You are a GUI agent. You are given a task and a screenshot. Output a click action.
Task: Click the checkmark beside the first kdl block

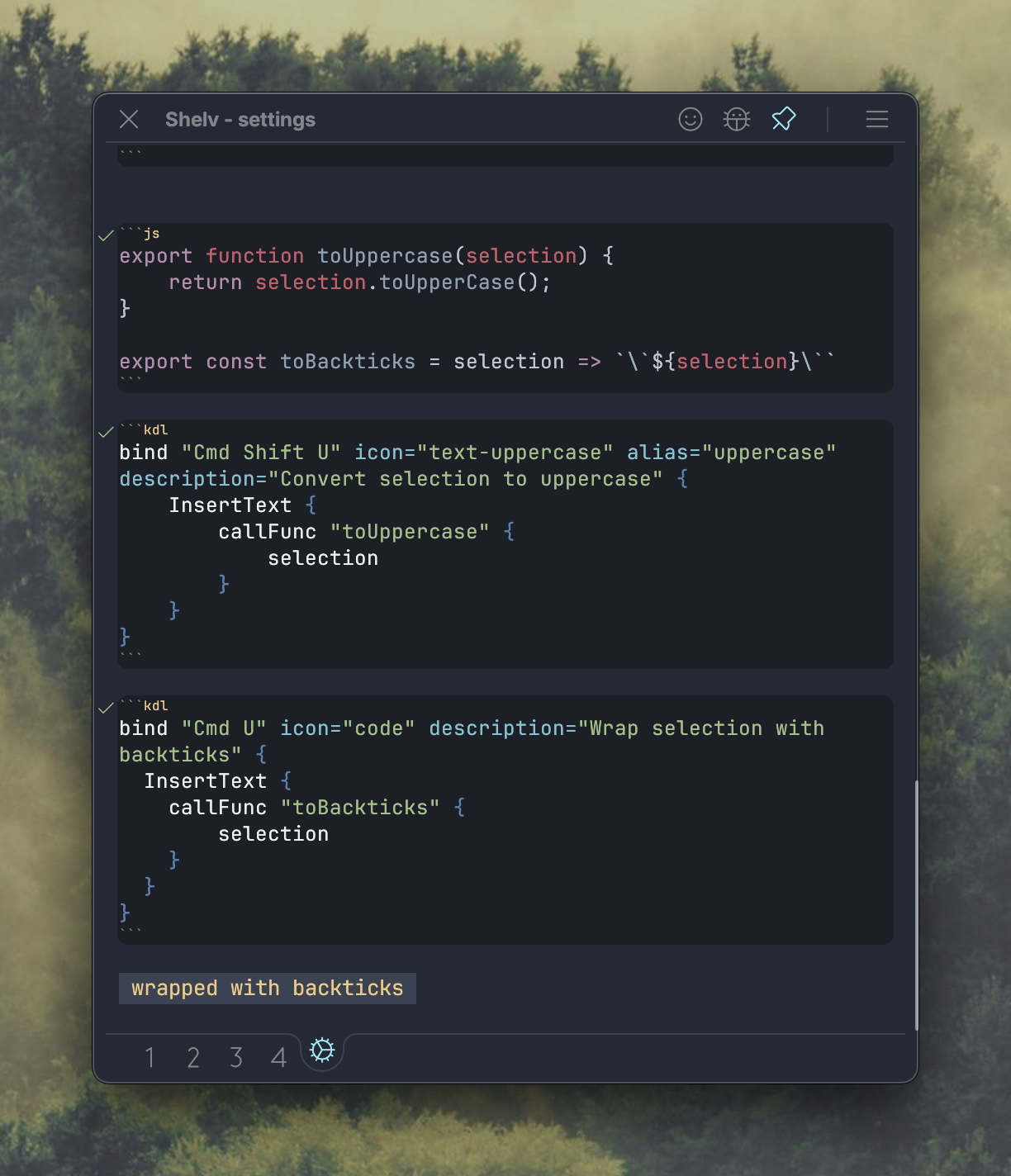106,432
